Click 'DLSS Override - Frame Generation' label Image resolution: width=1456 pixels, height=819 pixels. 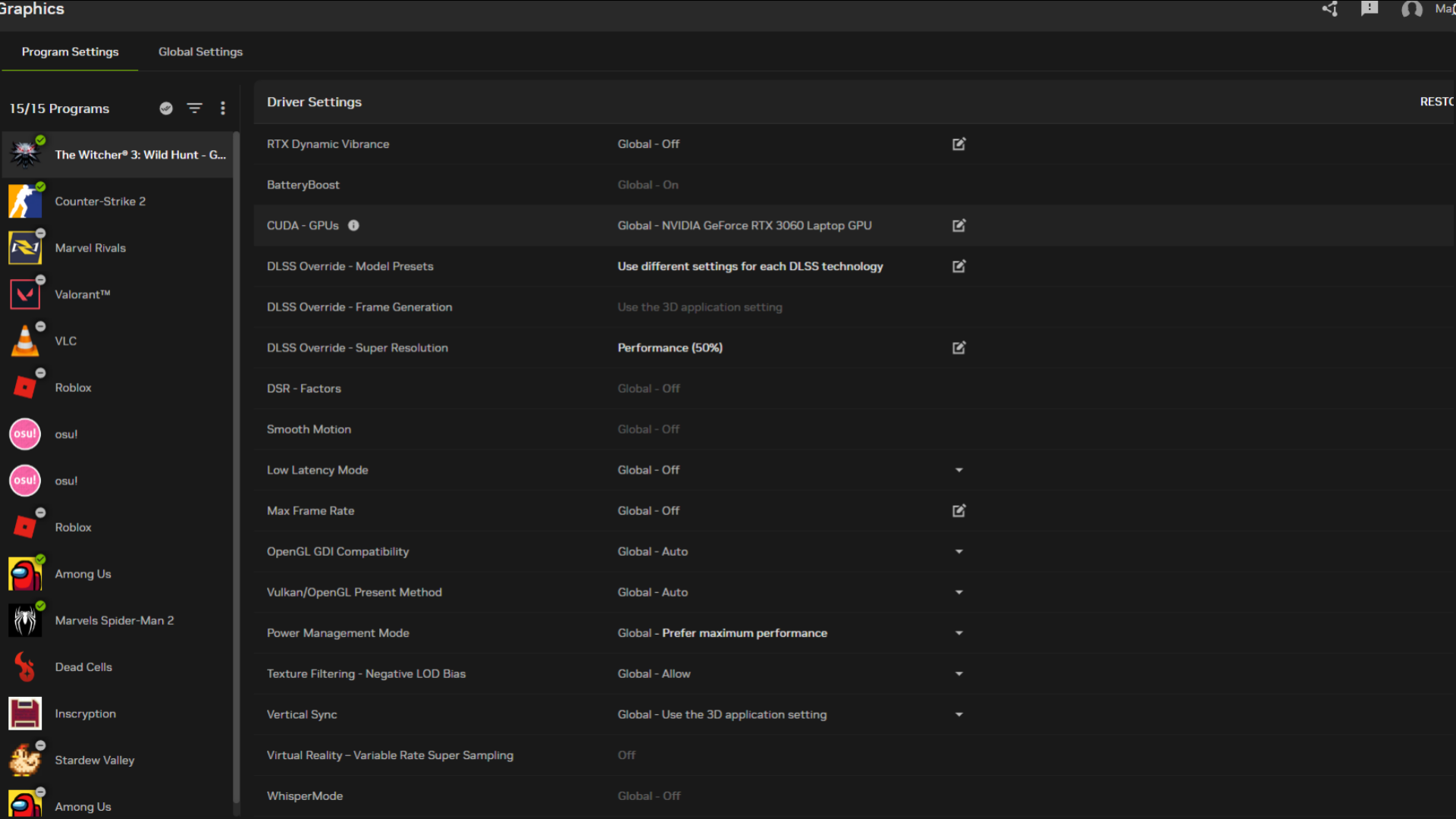pos(359,307)
